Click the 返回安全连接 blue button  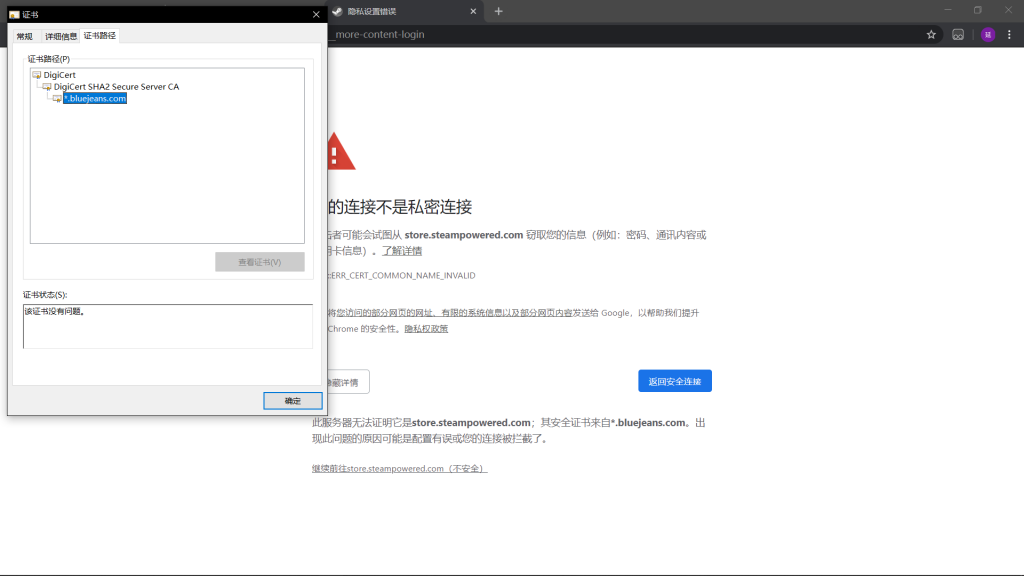(x=674, y=381)
